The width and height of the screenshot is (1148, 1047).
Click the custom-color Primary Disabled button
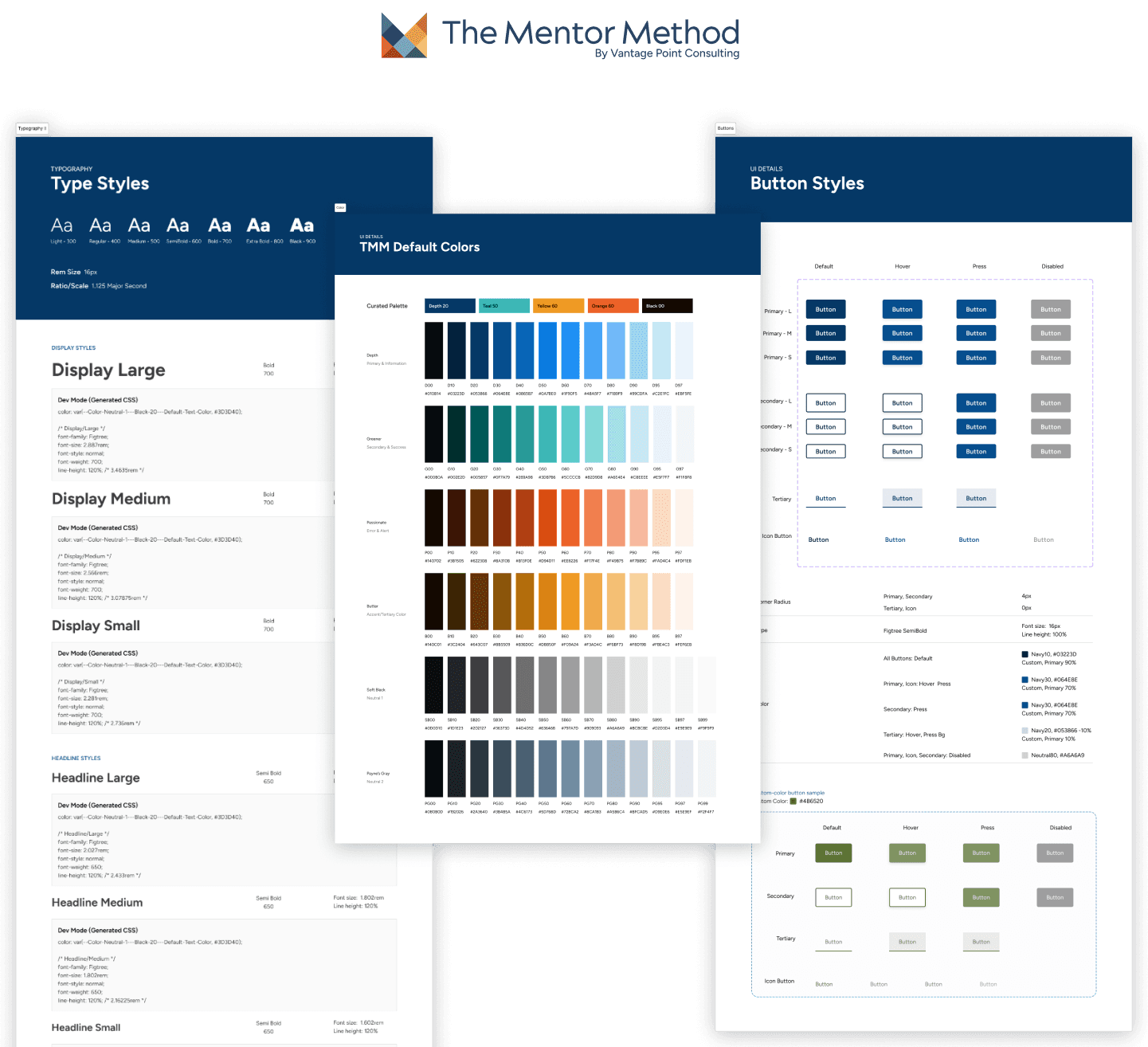(x=1055, y=853)
